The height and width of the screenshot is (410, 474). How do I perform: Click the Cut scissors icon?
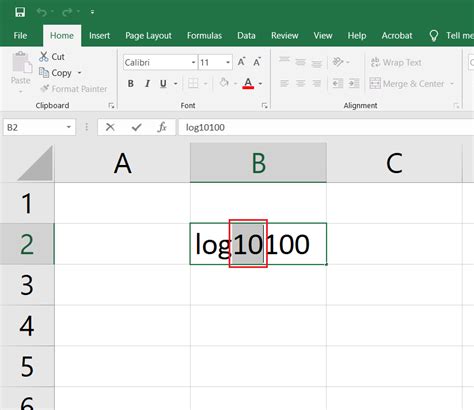tap(44, 57)
